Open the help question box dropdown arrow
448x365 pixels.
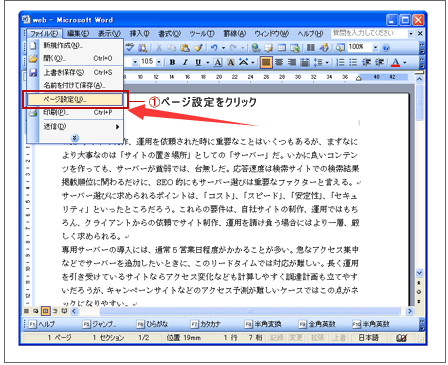click(x=411, y=33)
